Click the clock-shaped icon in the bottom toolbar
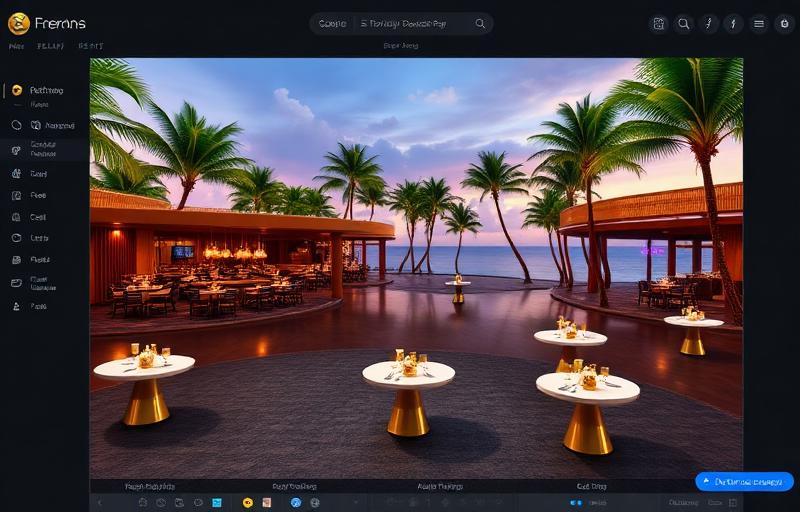The width and height of the screenshot is (800, 512). [161, 503]
